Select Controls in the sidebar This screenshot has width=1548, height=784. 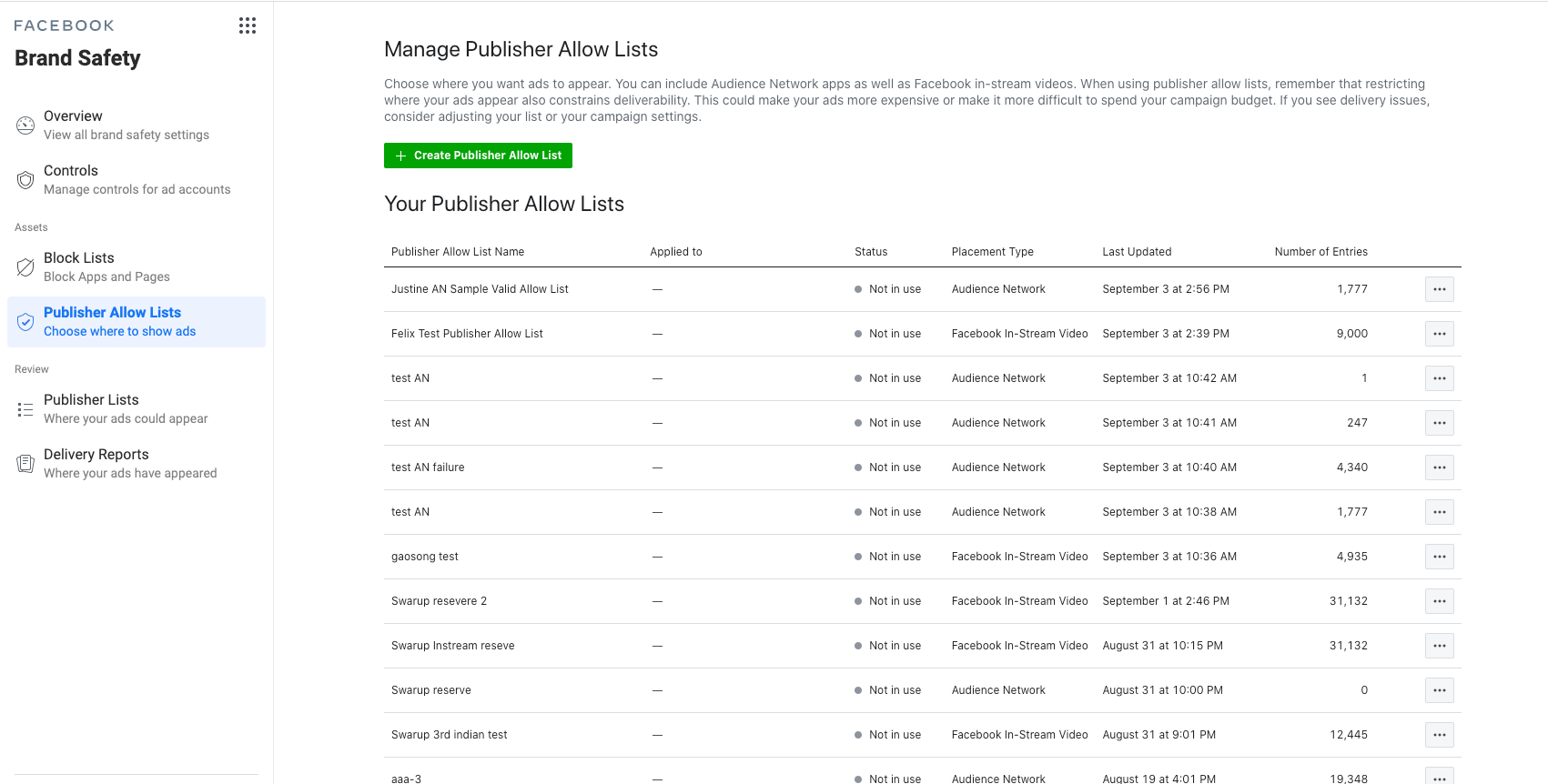tap(137, 180)
